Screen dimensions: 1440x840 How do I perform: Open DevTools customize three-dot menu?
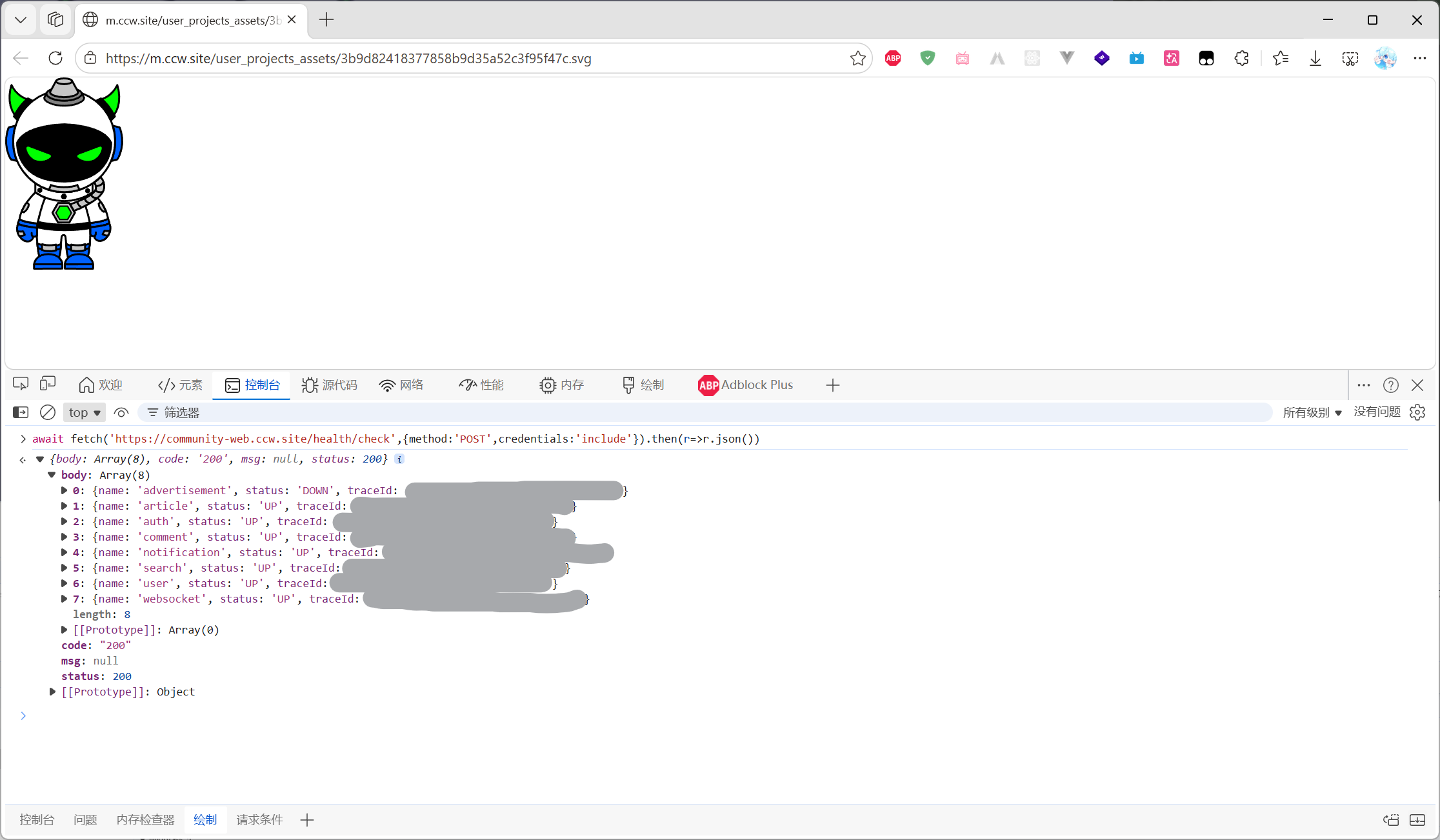click(x=1363, y=385)
